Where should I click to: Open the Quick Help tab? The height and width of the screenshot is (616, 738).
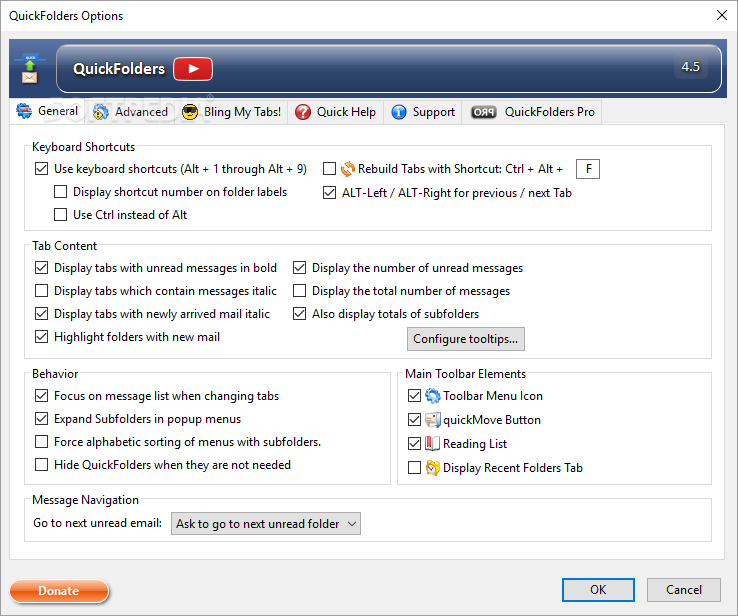coord(336,112)
